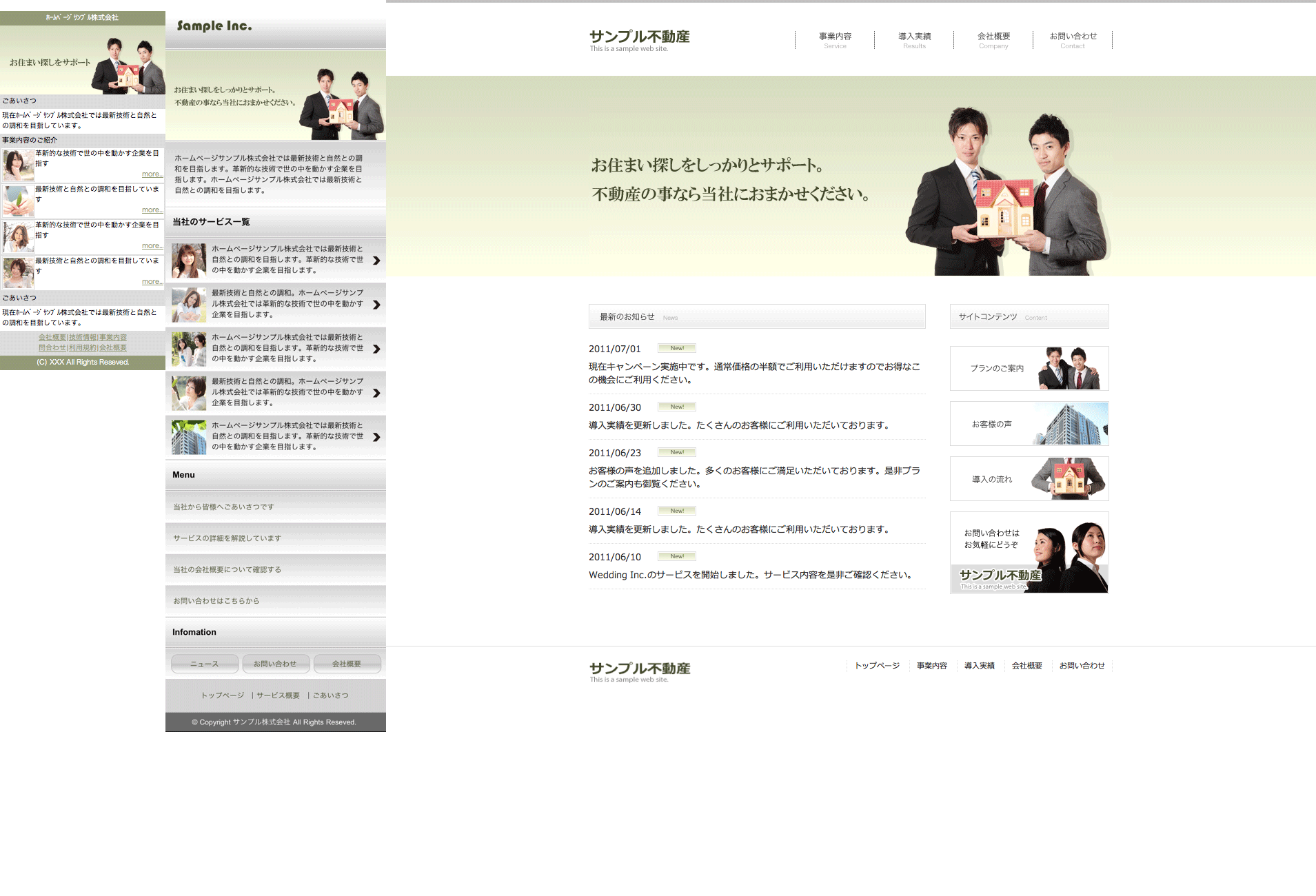Click the サンプル不動産 logo in top header
Screen dimensions: 1316x896
(639, 39)
